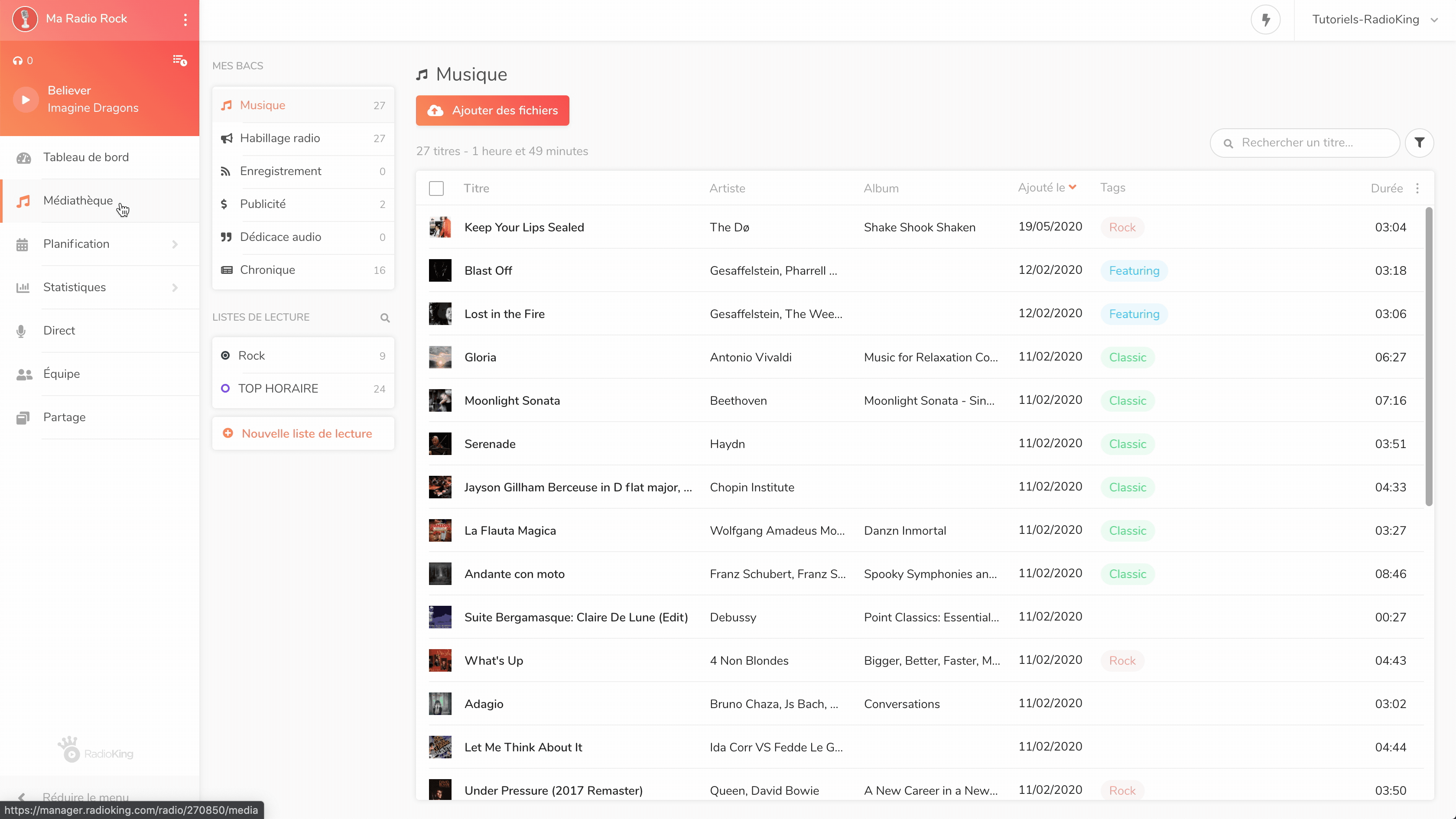Click Featuring tag on Lost in the Fire

tap(1134, 314)
